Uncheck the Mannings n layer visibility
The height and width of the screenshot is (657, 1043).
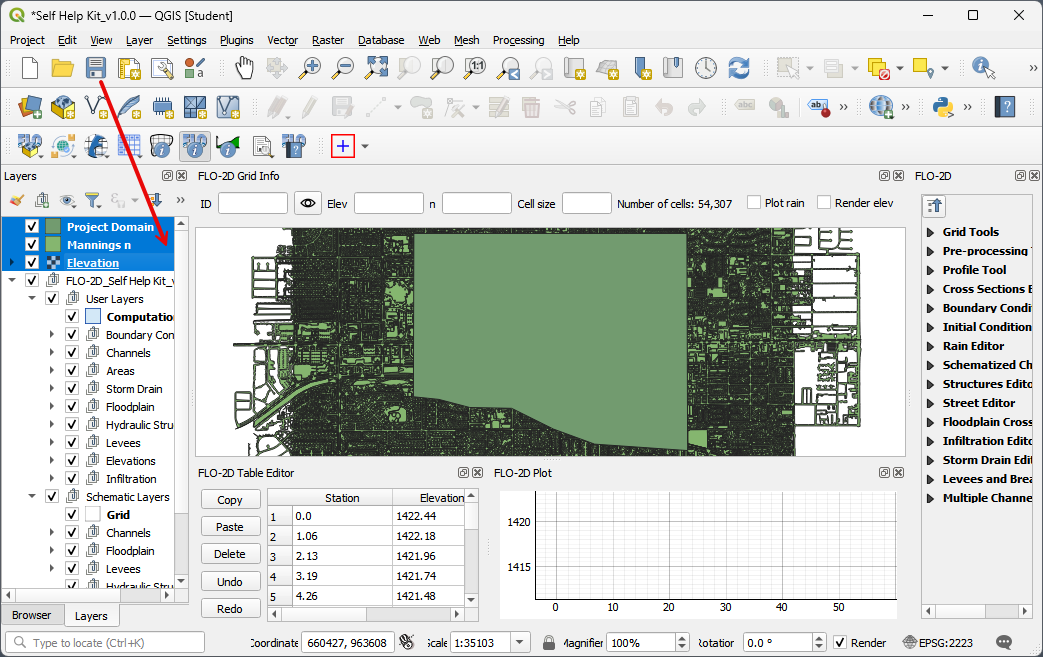click(x=32, y=245)
